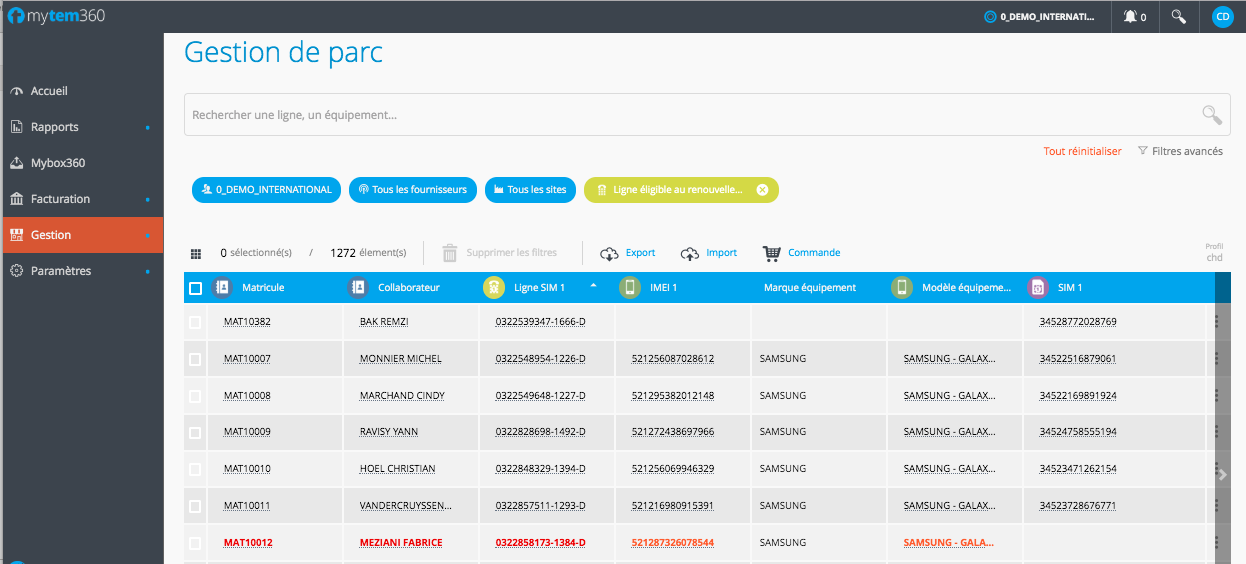Open the Facturation menu item
This screenshot has width=1246, height=564.
(x=82, y=199)
